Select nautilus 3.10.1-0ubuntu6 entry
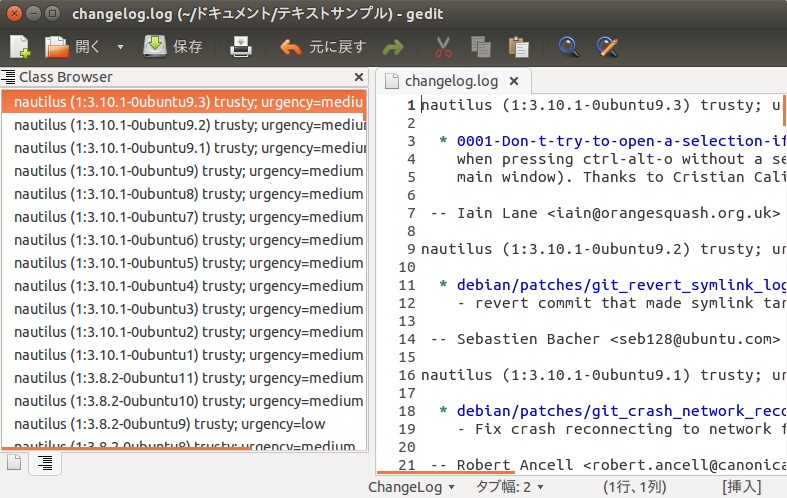787x498 pixels. (x=184, y=240)
